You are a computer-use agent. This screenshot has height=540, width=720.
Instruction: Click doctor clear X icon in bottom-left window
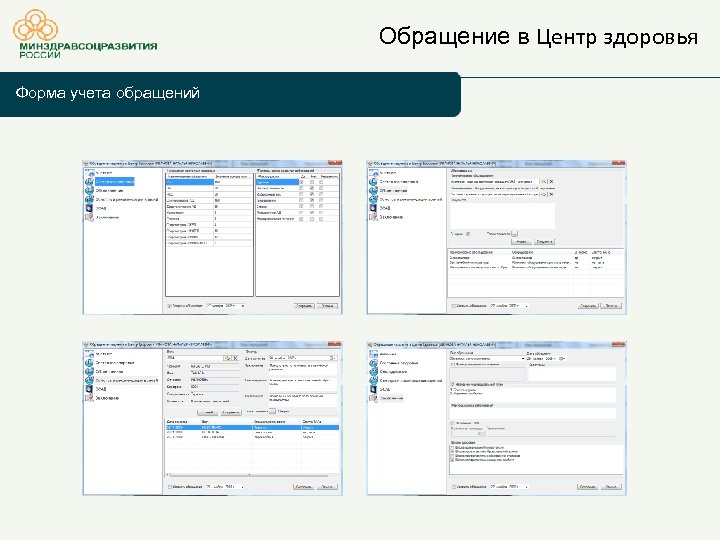click(x=235, y=357)
